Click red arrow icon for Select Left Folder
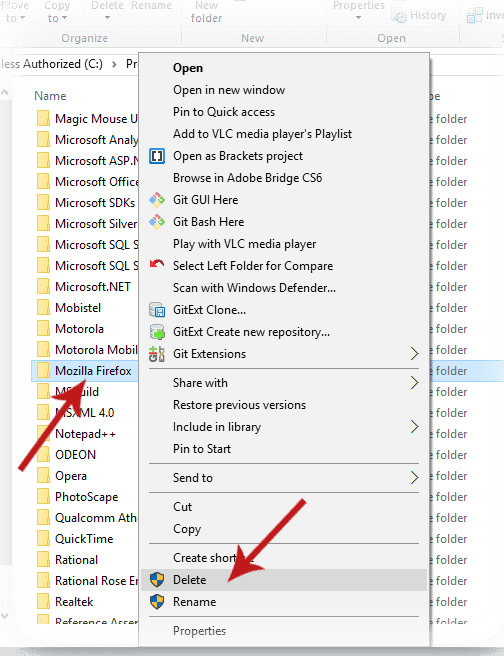The width and height of the screenshot is (504, 656). [157, 264]
